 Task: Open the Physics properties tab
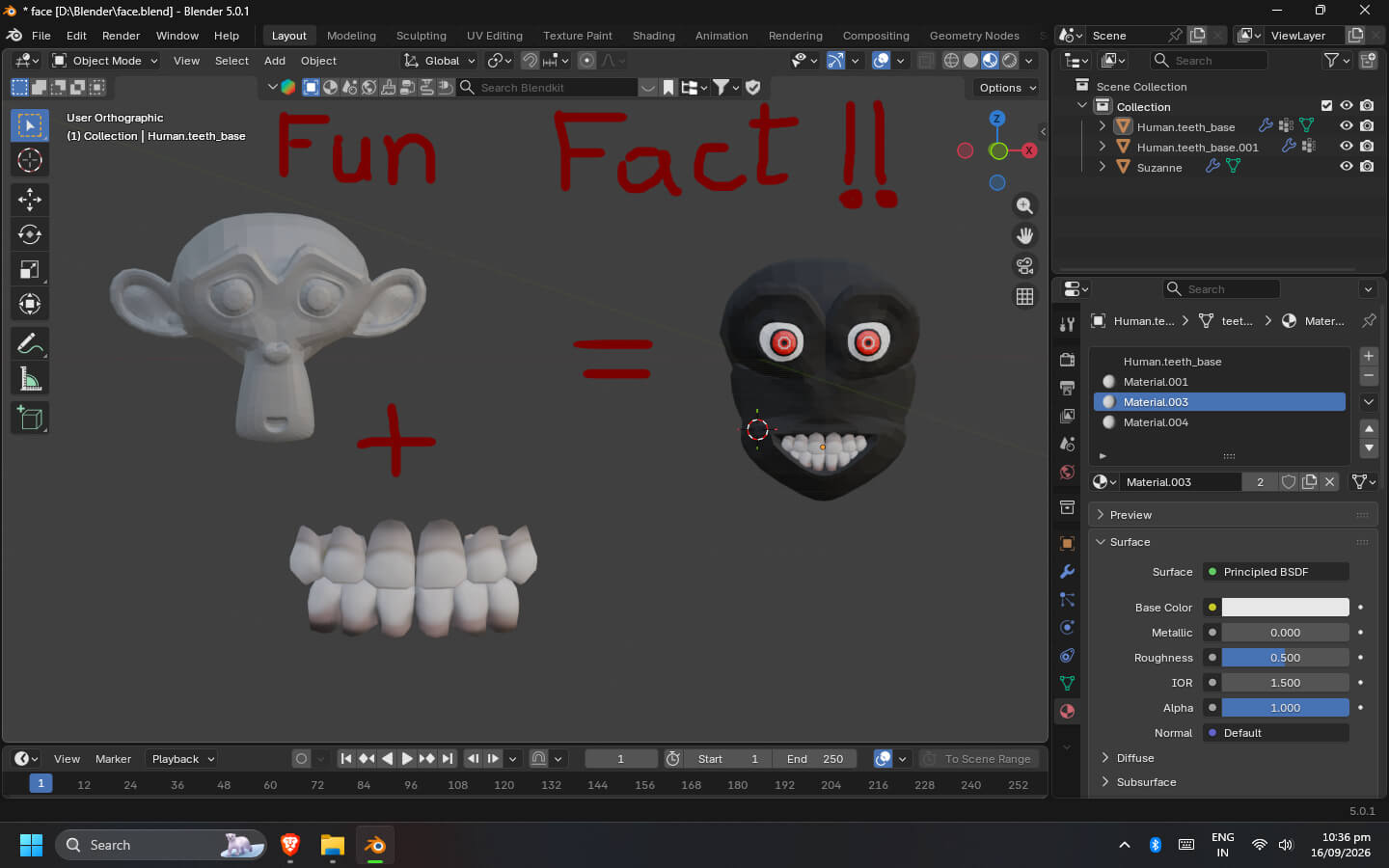point(1067,627)
